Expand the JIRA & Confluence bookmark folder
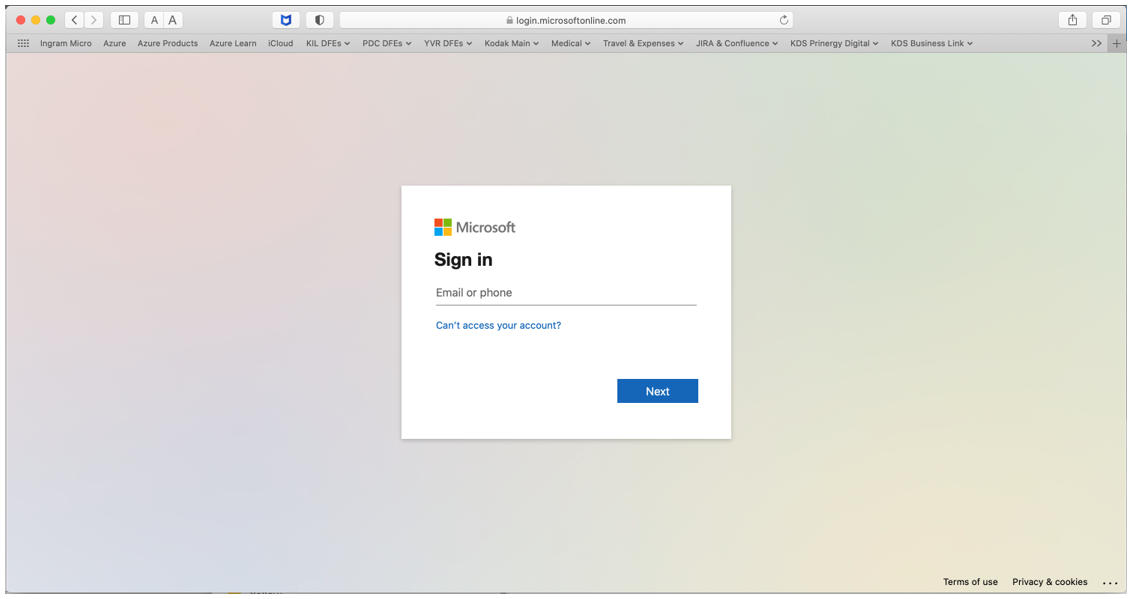This screenshot has width=1133, height=599. pos(737,43)
